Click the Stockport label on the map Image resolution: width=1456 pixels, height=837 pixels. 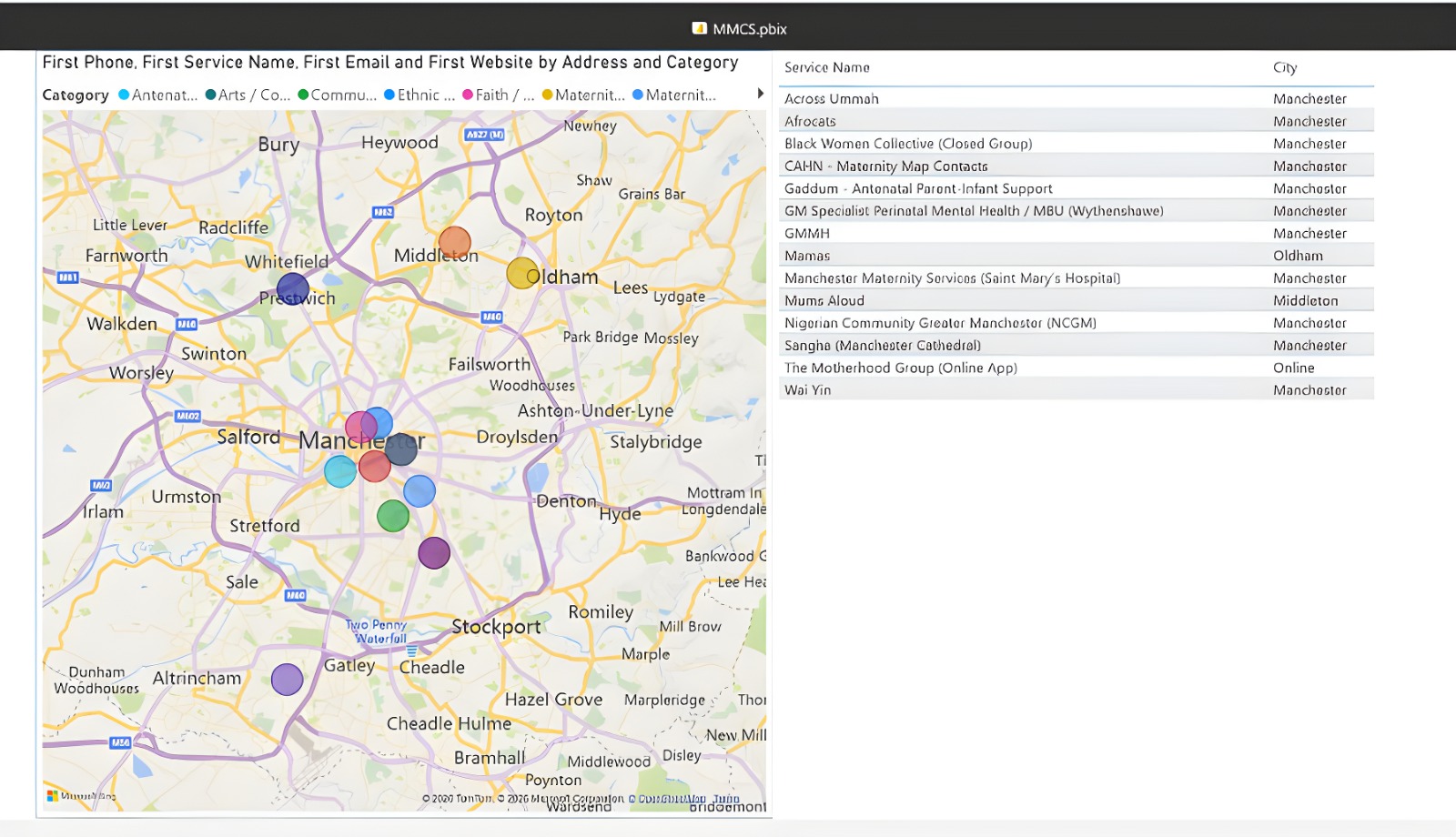click(x=496, y=627)
